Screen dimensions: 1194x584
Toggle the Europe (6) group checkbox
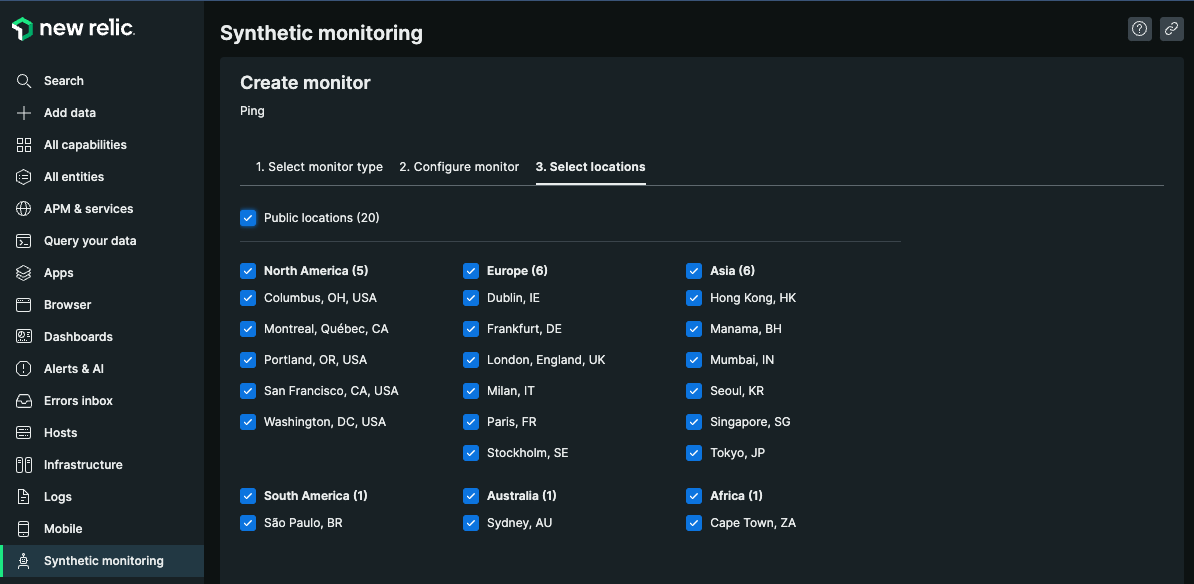[471, 271]
